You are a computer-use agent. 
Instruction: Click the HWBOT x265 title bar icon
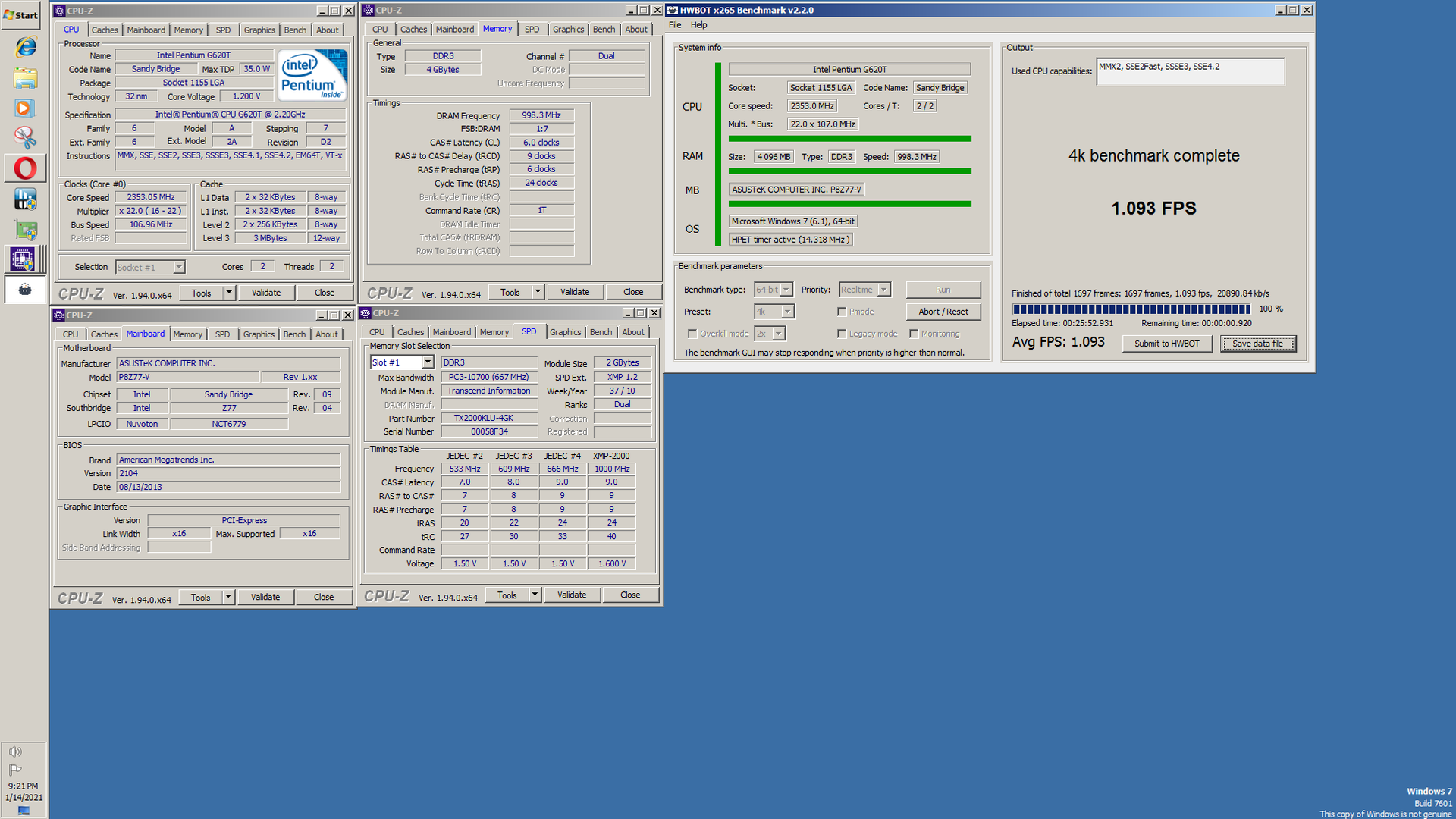coord(672,10)
